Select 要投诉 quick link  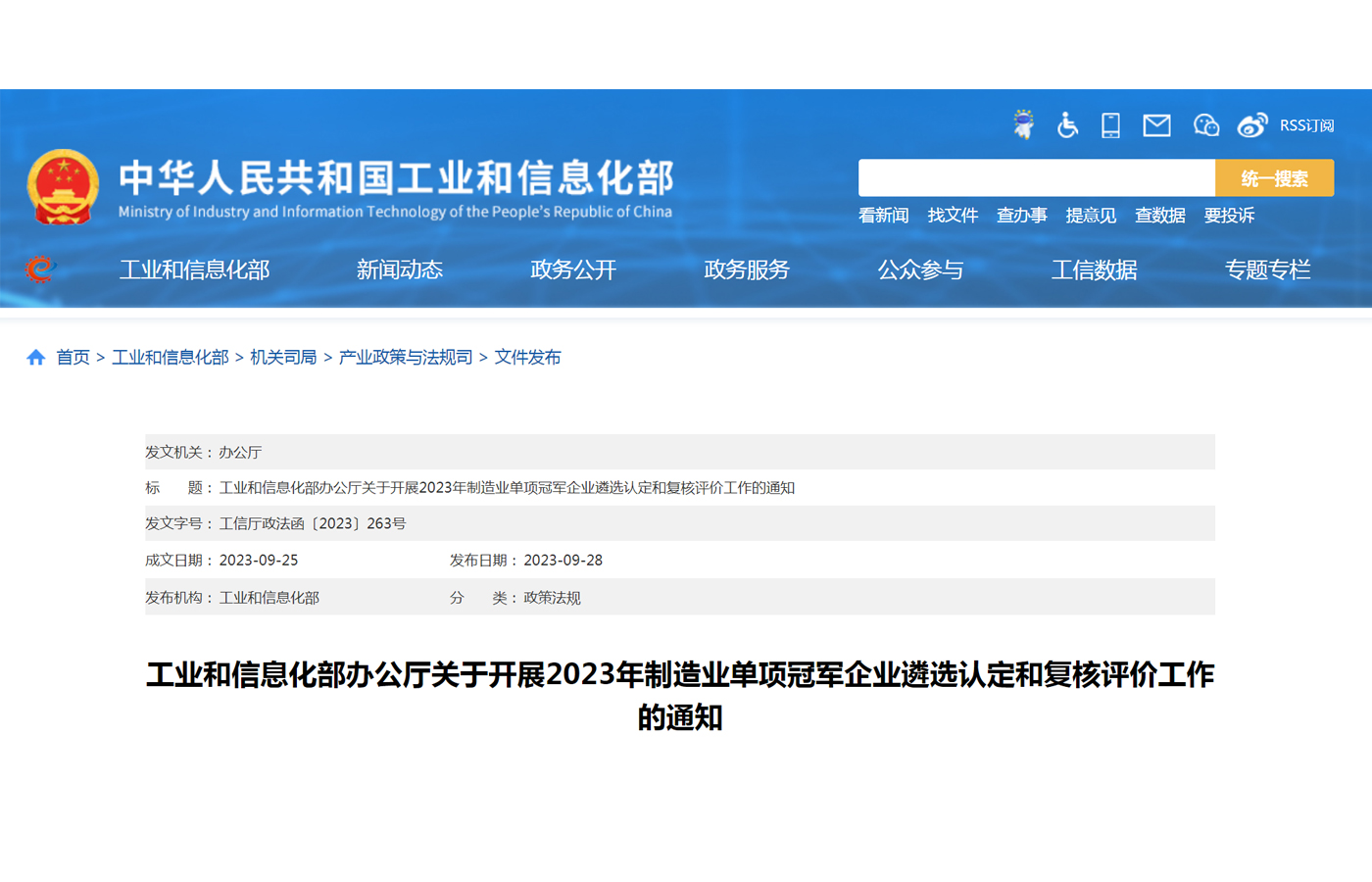pos(1229,216)
